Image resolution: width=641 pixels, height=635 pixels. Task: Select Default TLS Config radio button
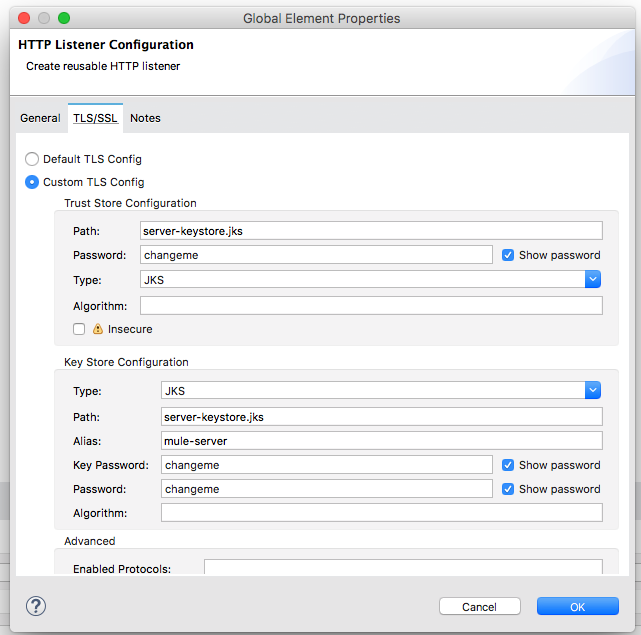point(32,159)
